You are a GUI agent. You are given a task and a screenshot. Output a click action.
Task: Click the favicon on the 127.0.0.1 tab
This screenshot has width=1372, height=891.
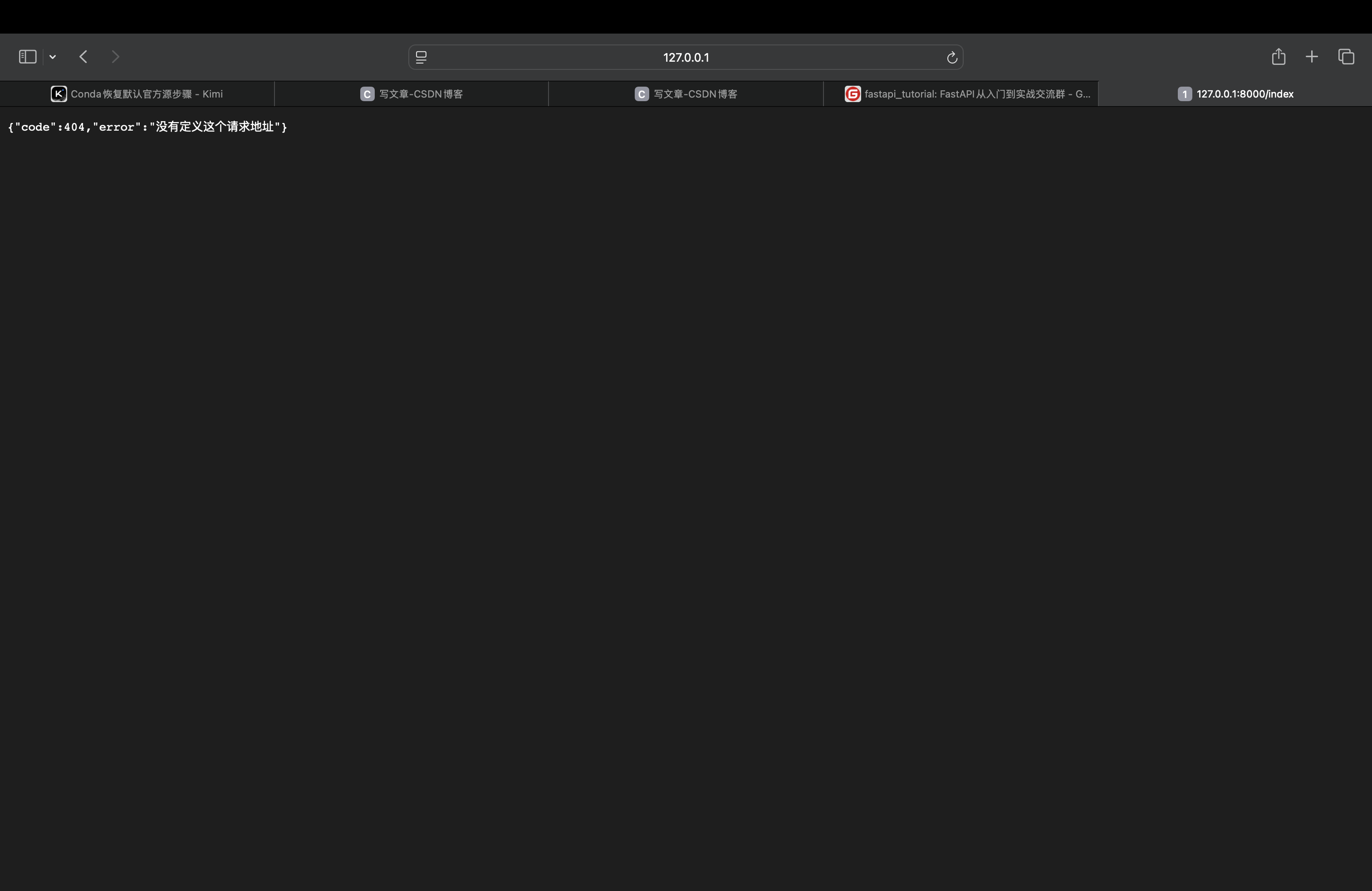coord(1184,94)
